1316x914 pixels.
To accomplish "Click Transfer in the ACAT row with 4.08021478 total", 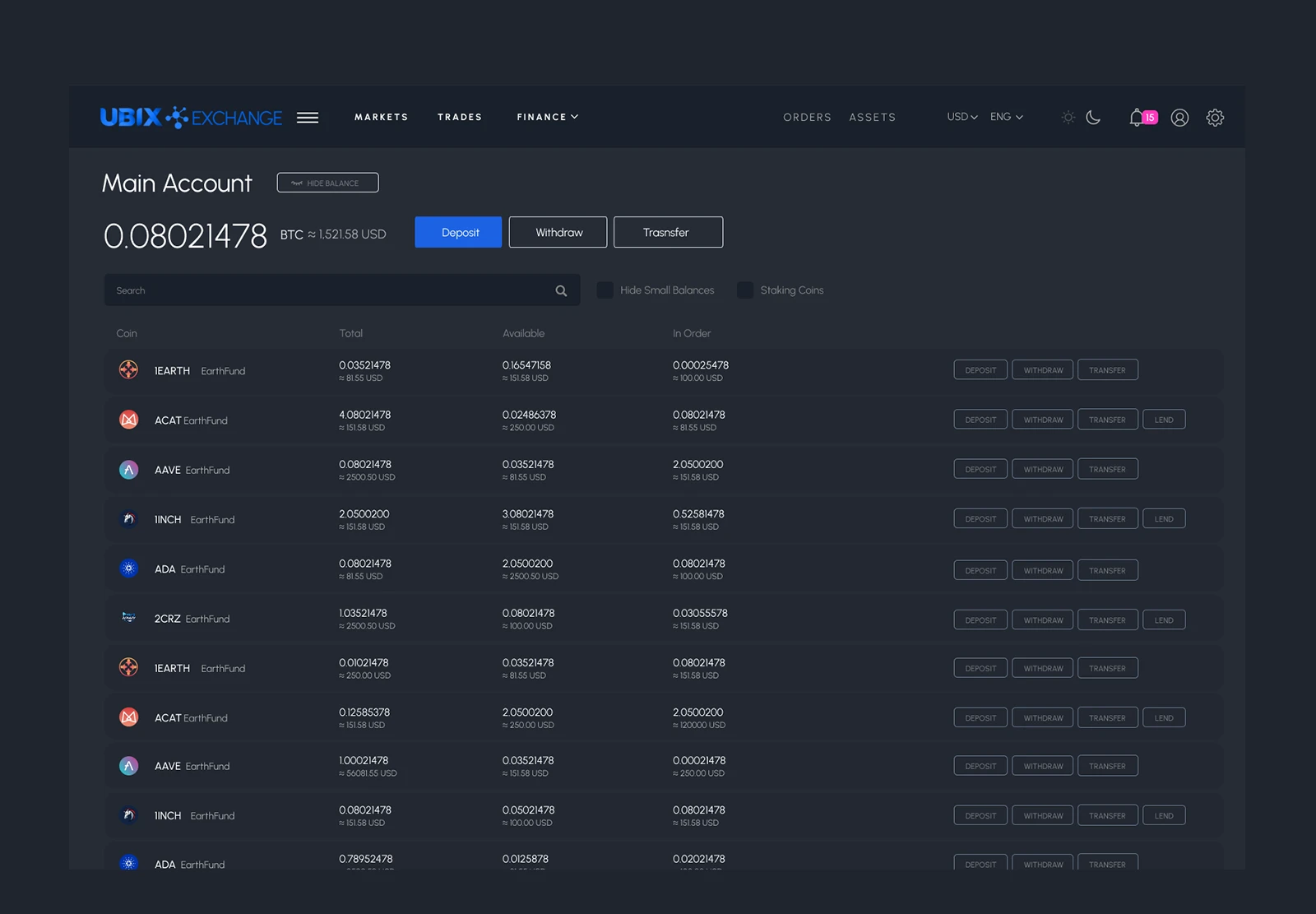I will pyautogui.click(x=1107, y=420).
